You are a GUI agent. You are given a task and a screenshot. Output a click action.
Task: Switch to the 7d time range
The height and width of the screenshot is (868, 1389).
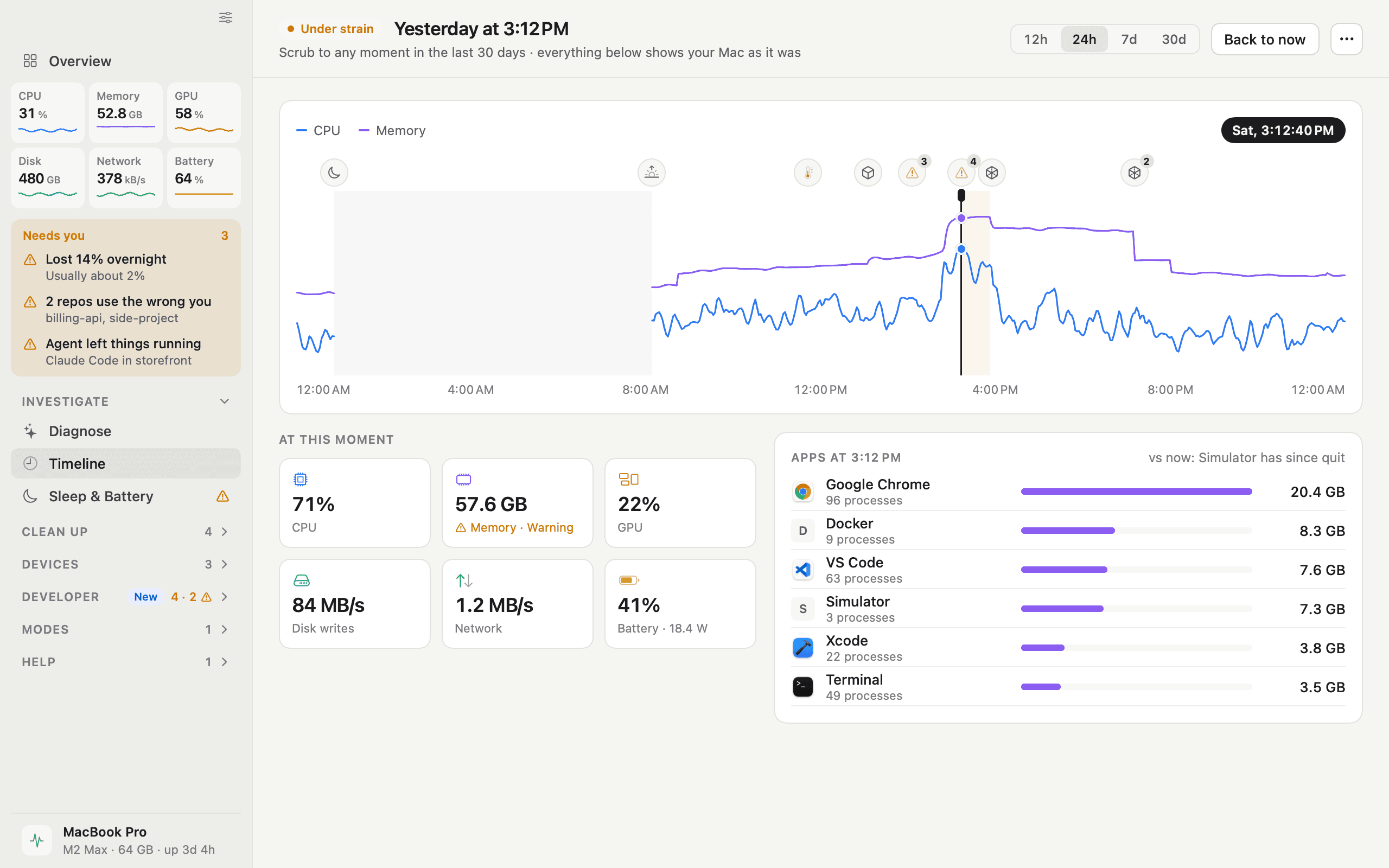(1129, 39)
